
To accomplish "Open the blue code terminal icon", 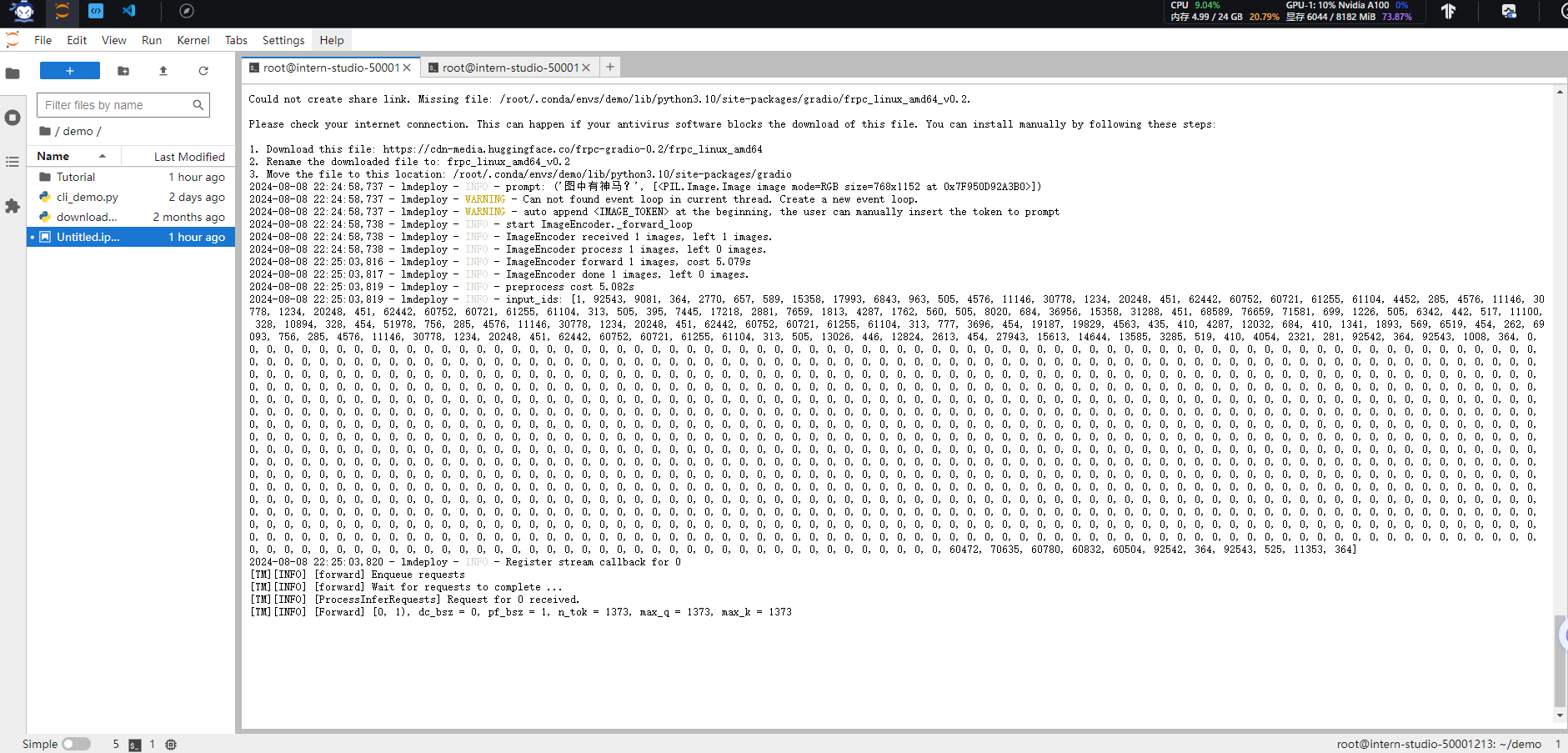I will (x=96, y=11).
